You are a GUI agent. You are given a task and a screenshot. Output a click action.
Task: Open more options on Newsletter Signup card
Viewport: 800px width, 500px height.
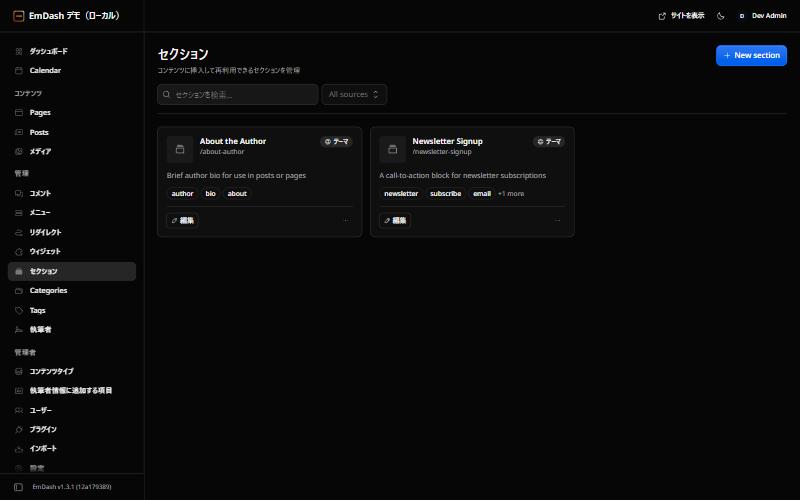(x=558, y=220)
